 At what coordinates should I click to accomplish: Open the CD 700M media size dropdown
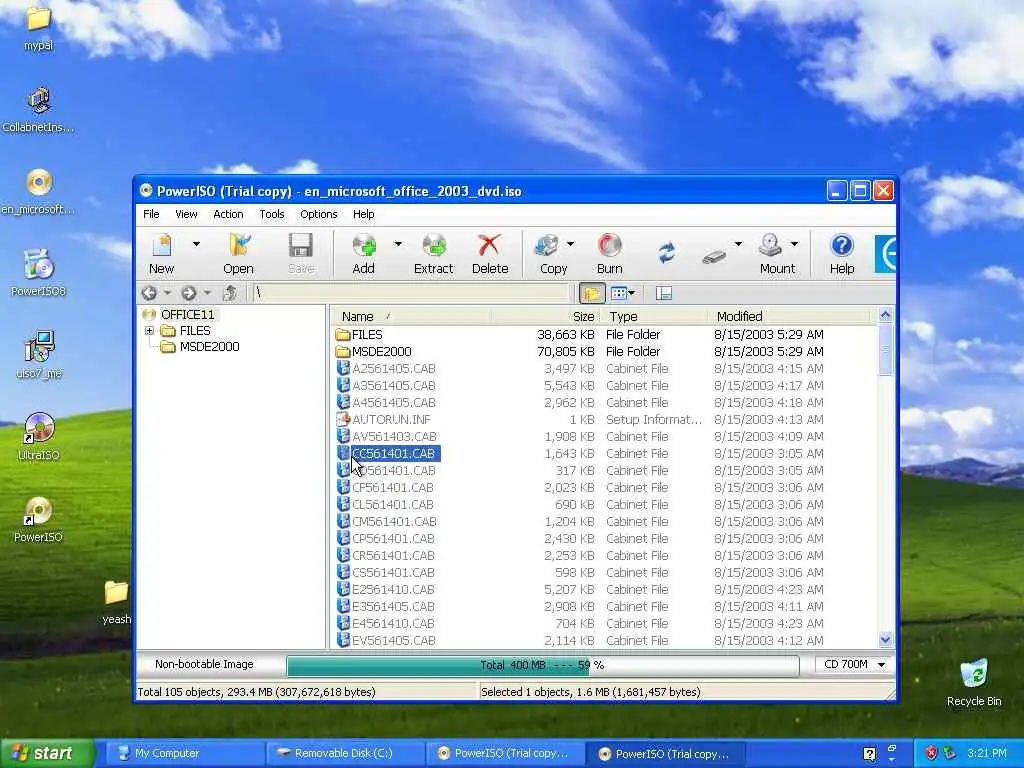pyautogui.click(x=882, y=665)
